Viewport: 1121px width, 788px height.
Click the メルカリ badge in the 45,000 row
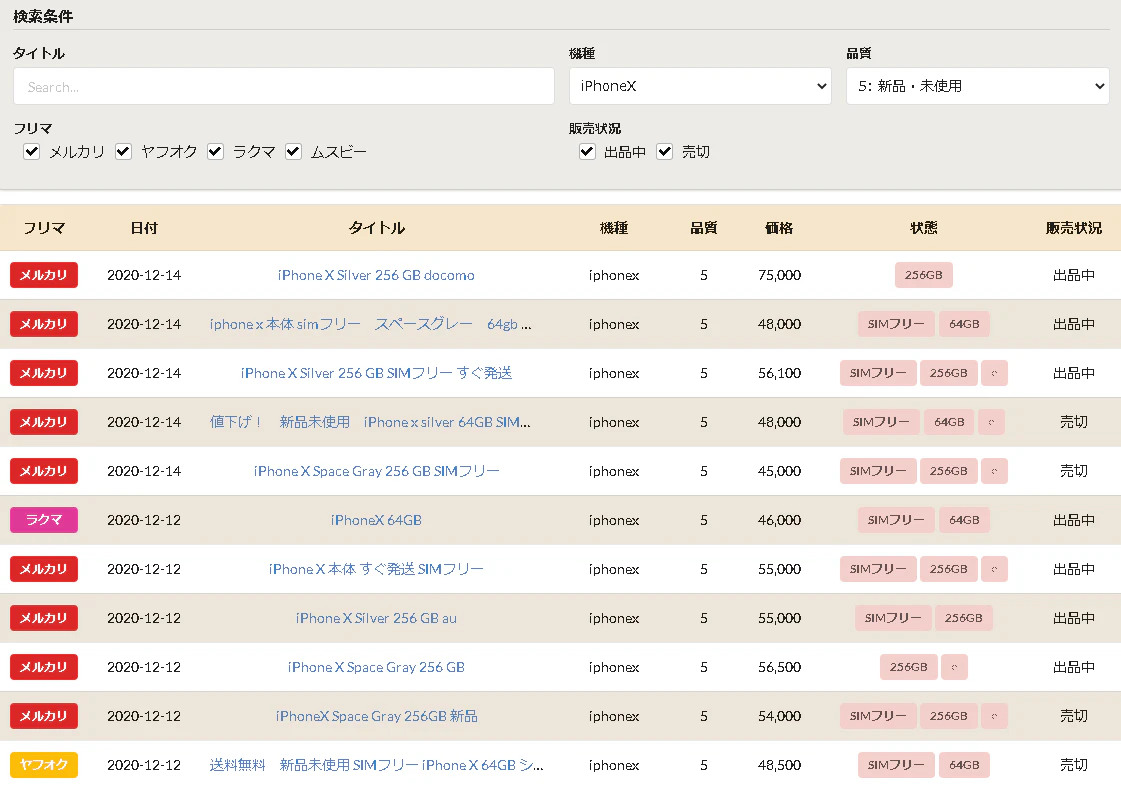[44, 471]
